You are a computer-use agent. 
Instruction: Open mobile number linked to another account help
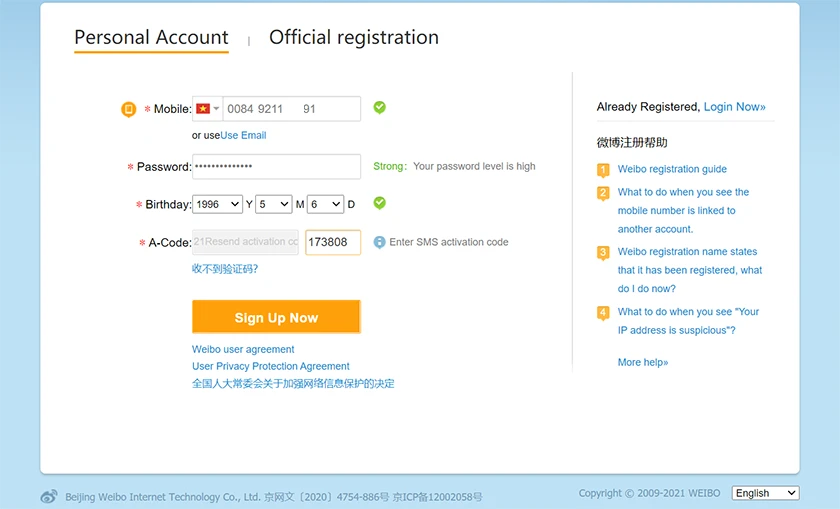pyautogui.click(x=683, y=211)
